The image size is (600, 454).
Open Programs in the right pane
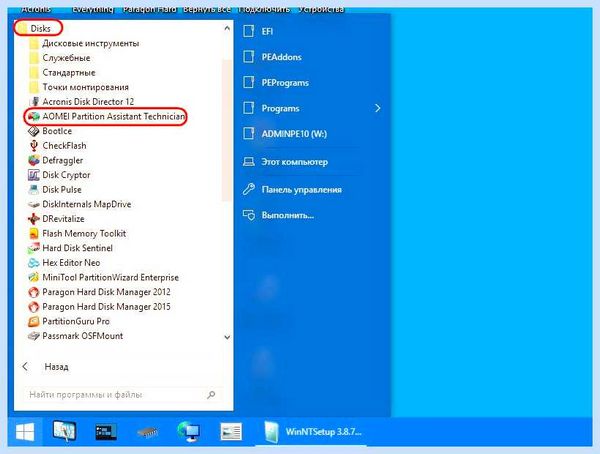280,108
